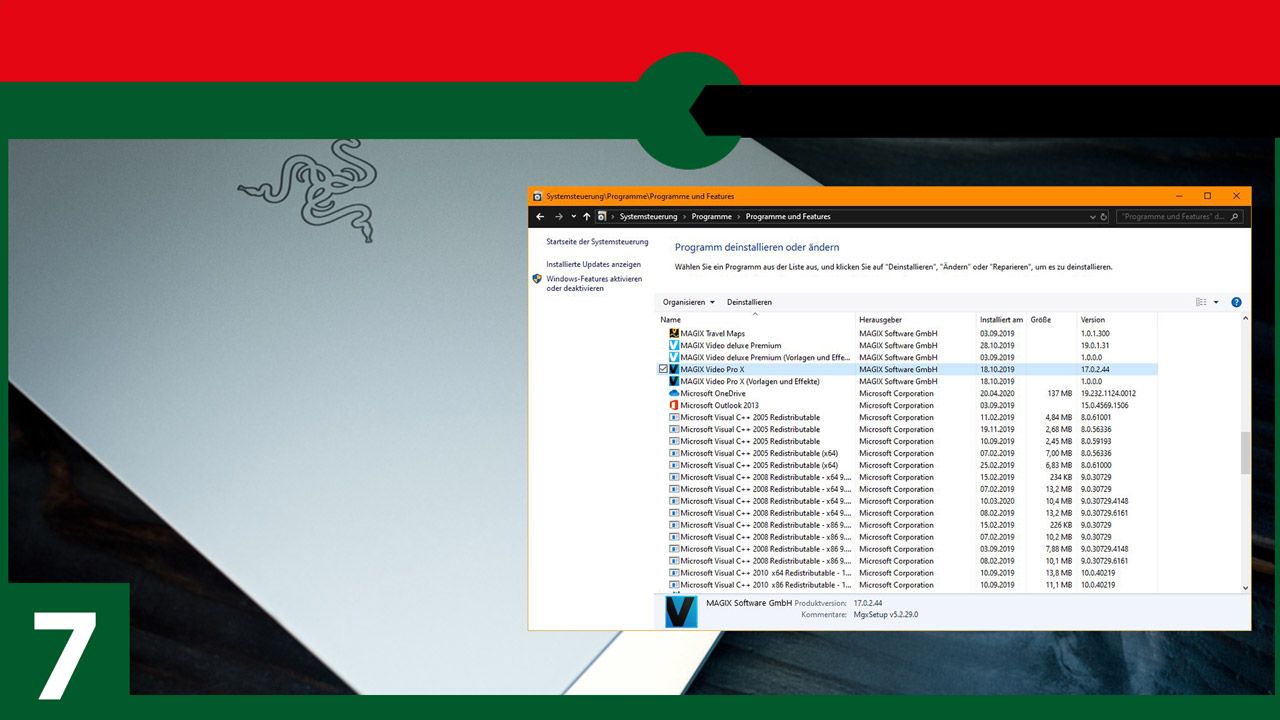Click the Microsoft Outlook 2013 icon
This screenshot has height=720, width=1280.
[x=673, y=405]
